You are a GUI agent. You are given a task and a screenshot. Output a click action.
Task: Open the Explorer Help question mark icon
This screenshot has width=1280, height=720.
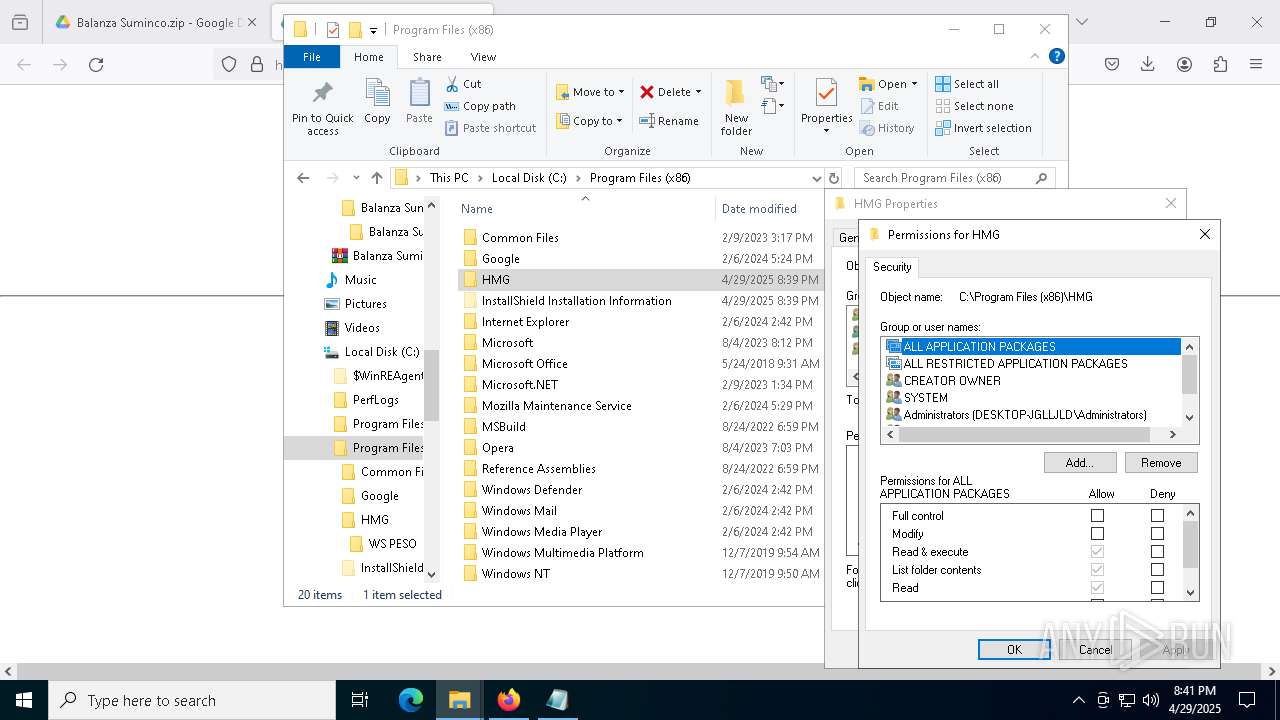(x=1056, y=56)
